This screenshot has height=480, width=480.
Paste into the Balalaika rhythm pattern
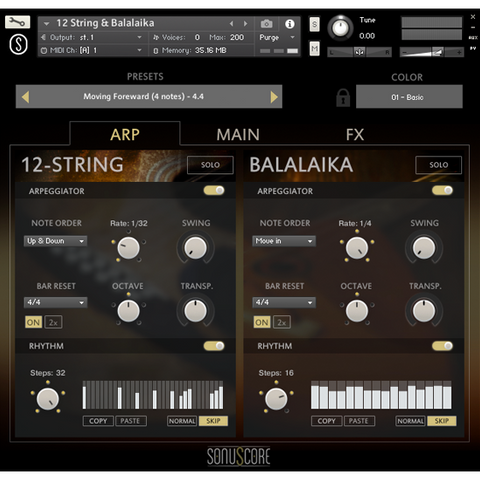pyautogui.click(x=359, y=421)
